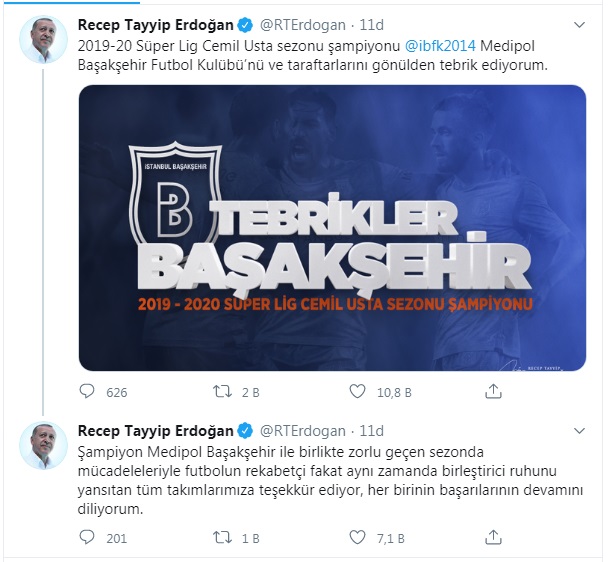This screenshot has width=609, height=562.
Task: Reply to the second tweet with 201 replies
Action: 87,538
